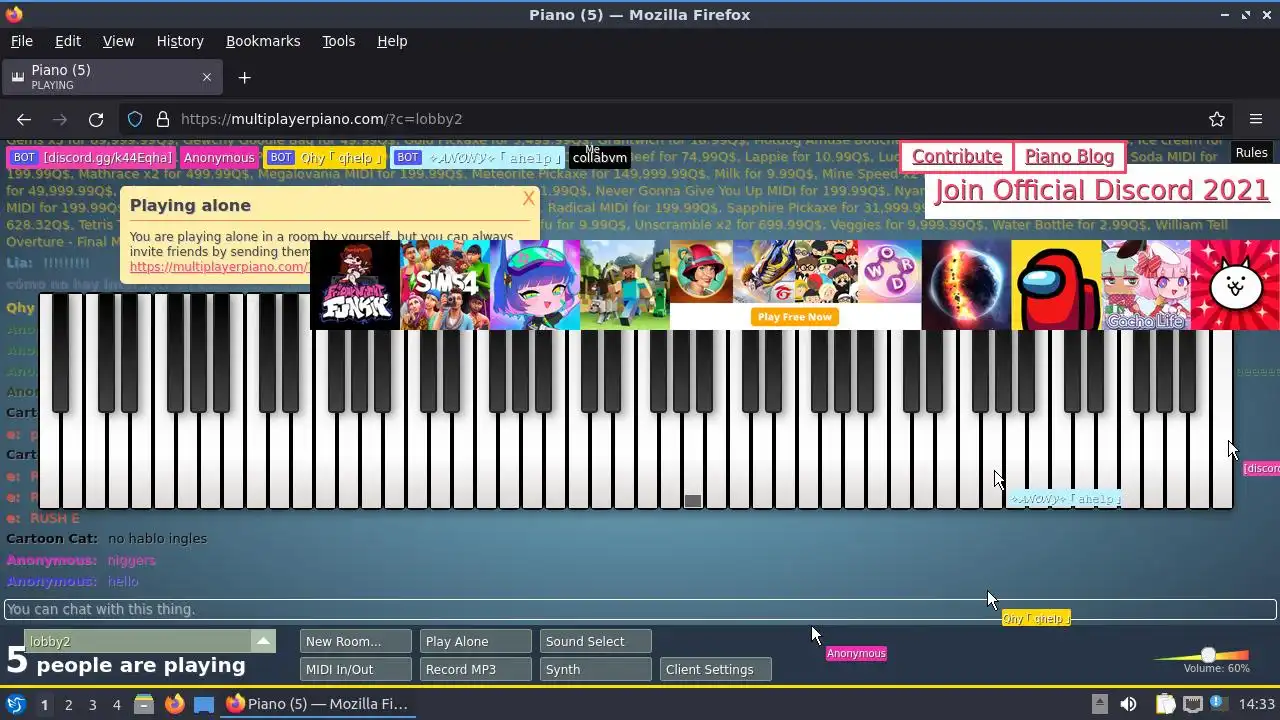This screenshot has width=1280, height=720.
Task: Open the Piano Blog link
Action: [x=1069, y=157]
